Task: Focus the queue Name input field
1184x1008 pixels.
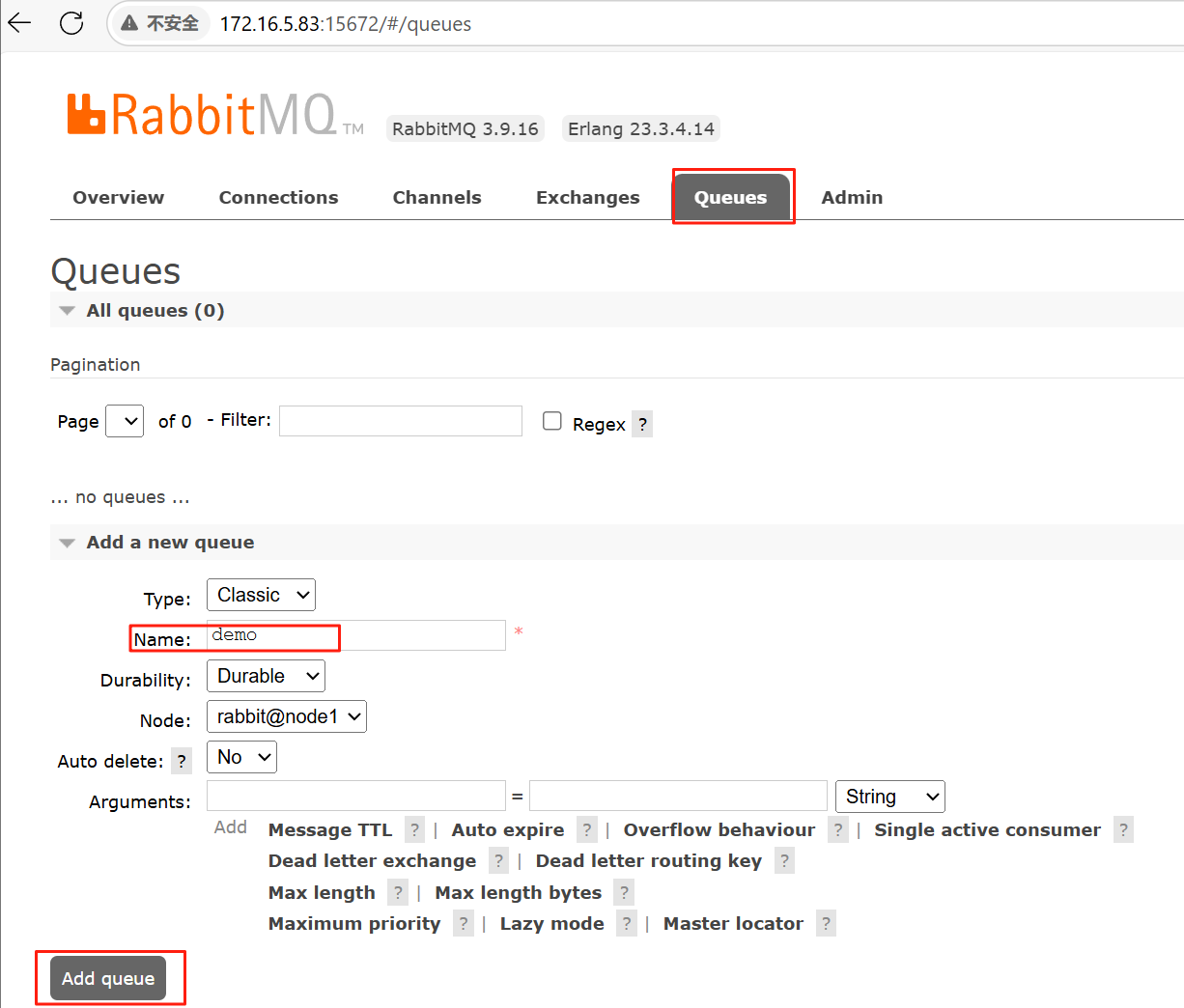Action: (356, 635)
